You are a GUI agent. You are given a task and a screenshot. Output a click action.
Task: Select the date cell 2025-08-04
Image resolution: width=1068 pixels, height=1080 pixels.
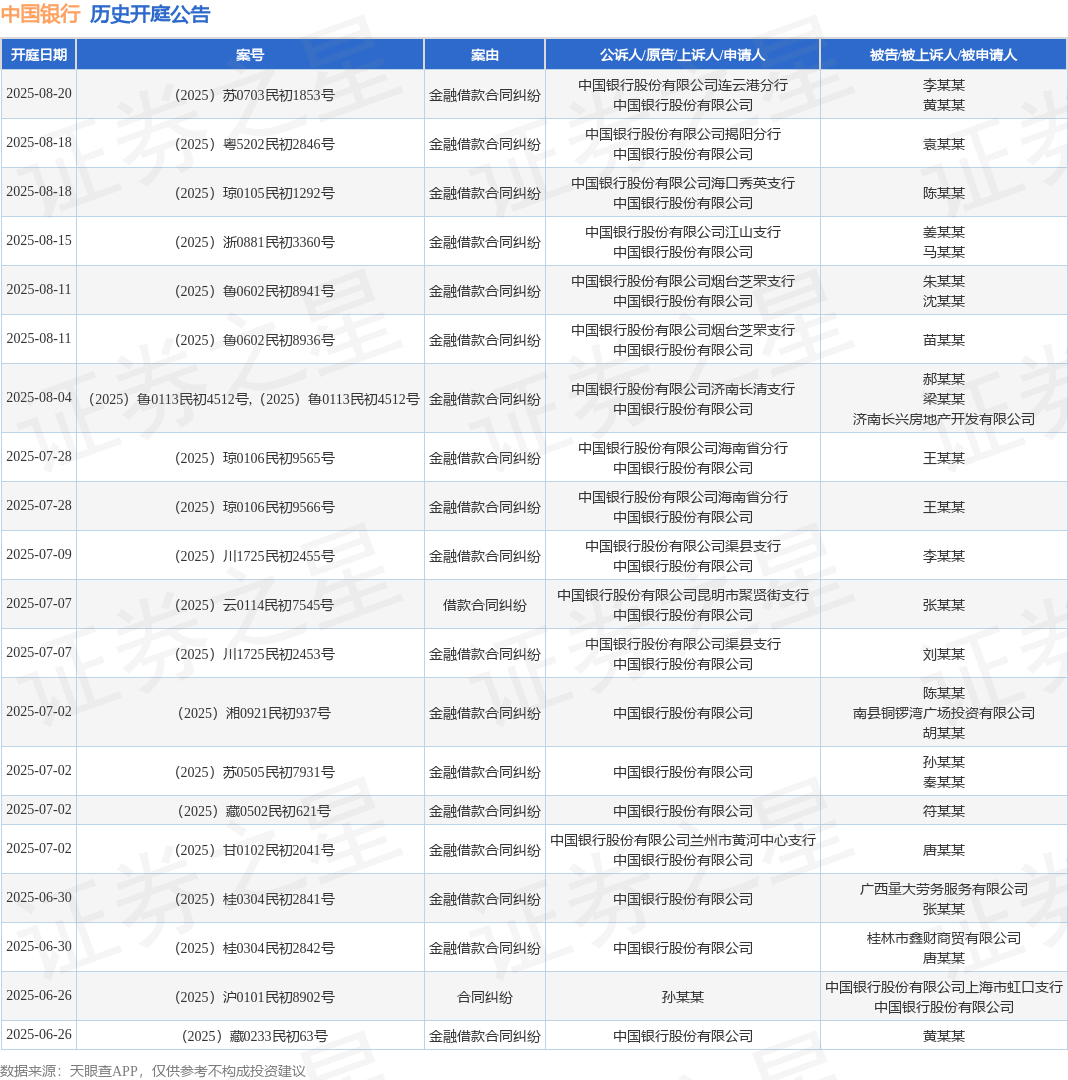point(39,397)
